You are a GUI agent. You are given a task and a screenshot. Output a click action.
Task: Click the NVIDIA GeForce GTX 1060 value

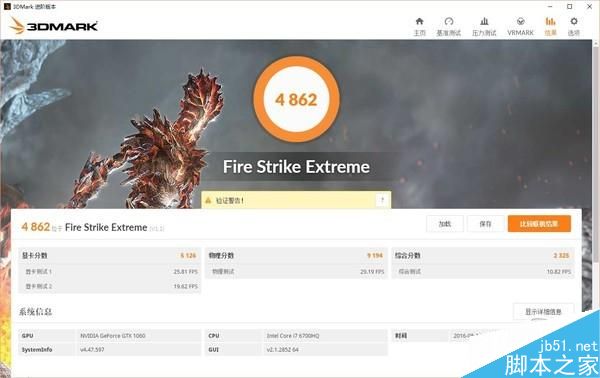(113, 336)
